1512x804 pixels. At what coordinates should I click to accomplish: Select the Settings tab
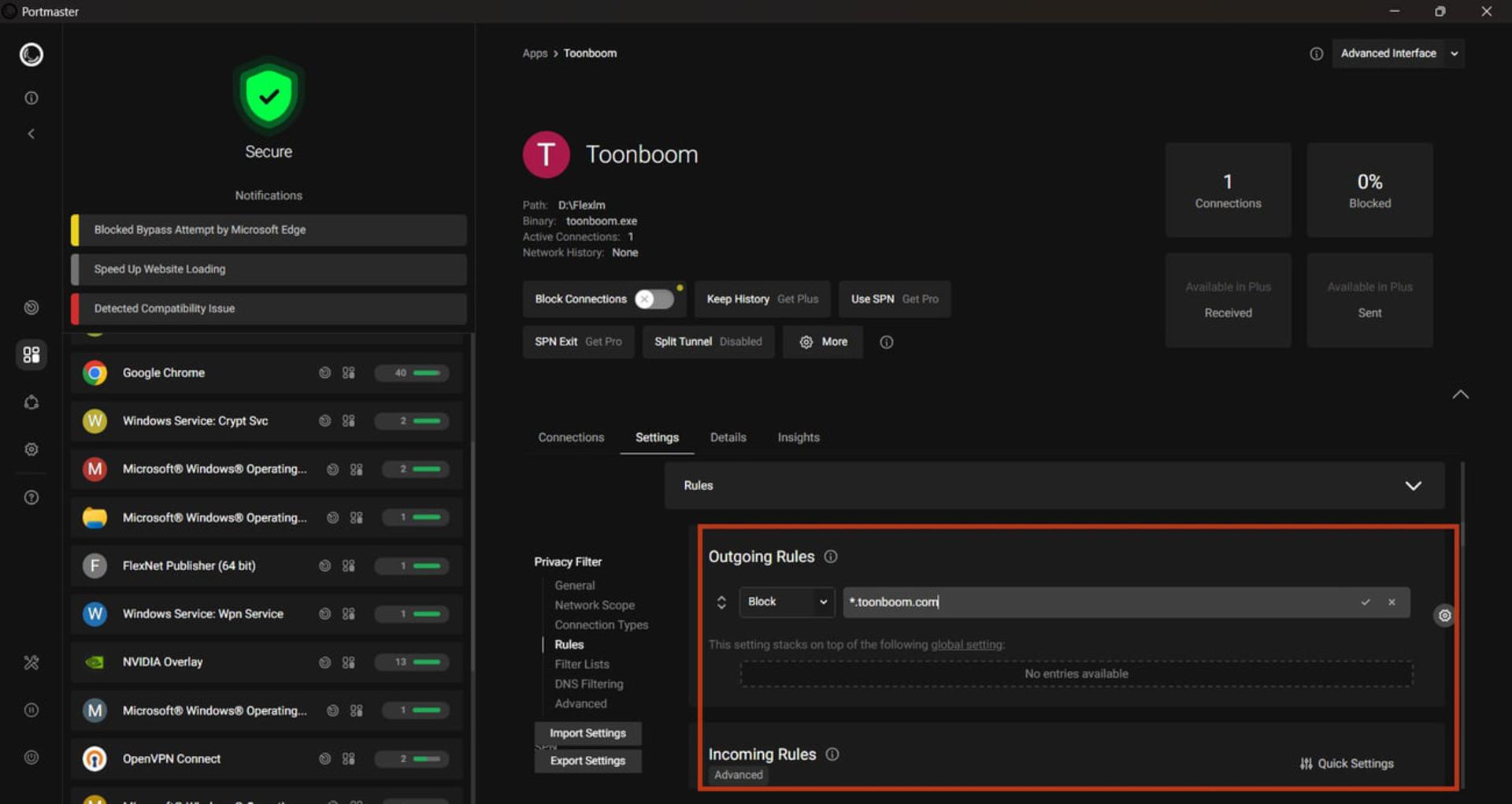[657, 438]
